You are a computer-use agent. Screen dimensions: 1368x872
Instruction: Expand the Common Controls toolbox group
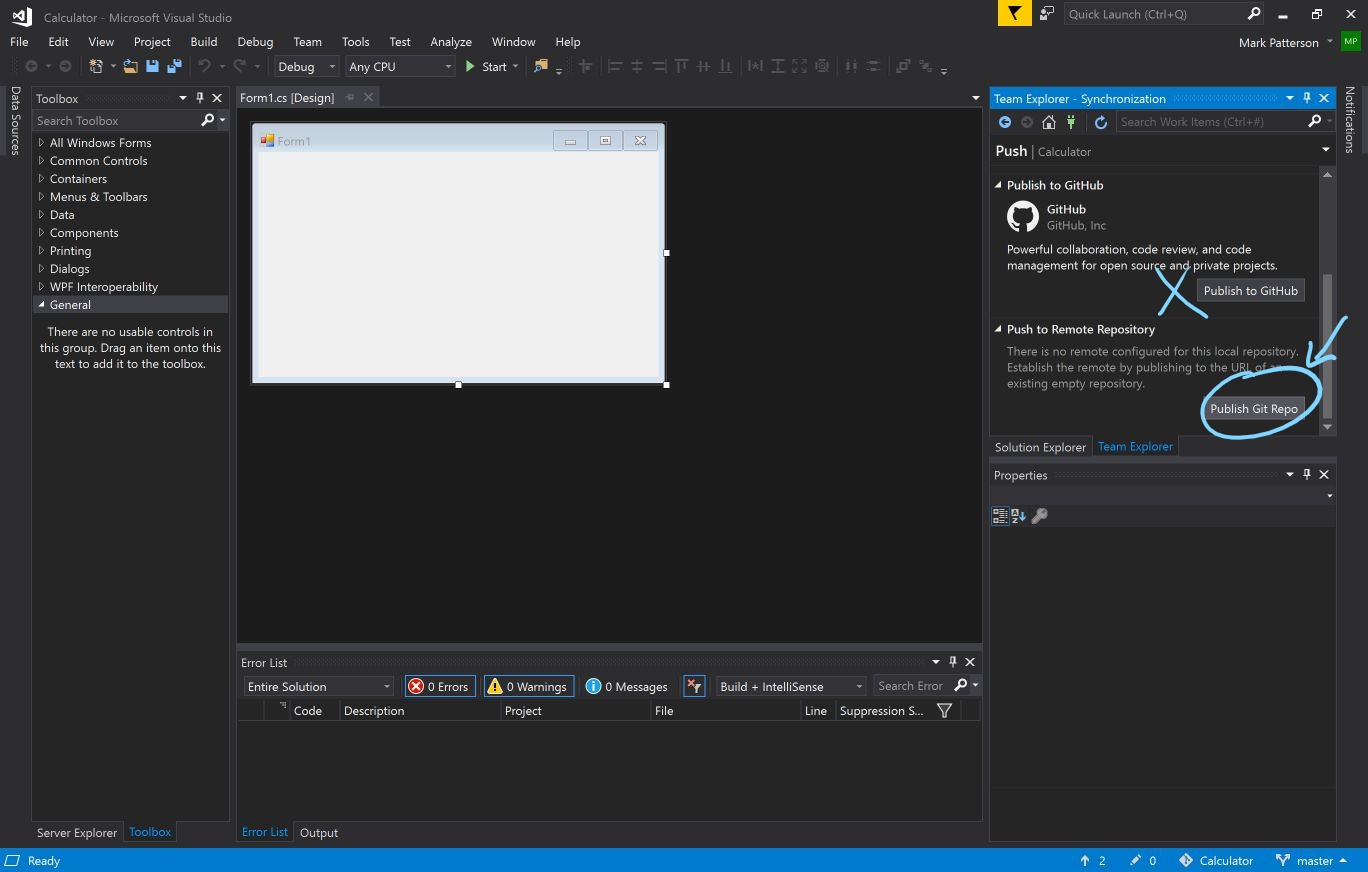coord(41,161)
